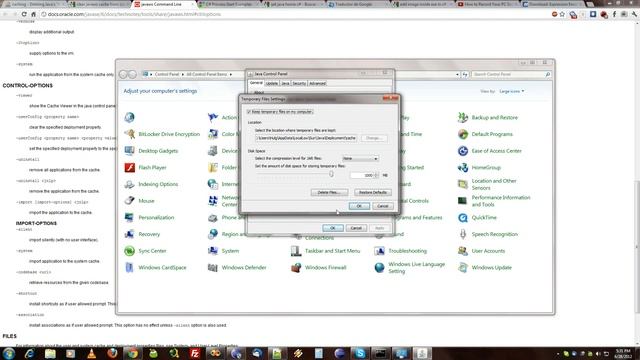Cancel the Temporary Files Settings dialog
The image size is (640, 360).
382,206
